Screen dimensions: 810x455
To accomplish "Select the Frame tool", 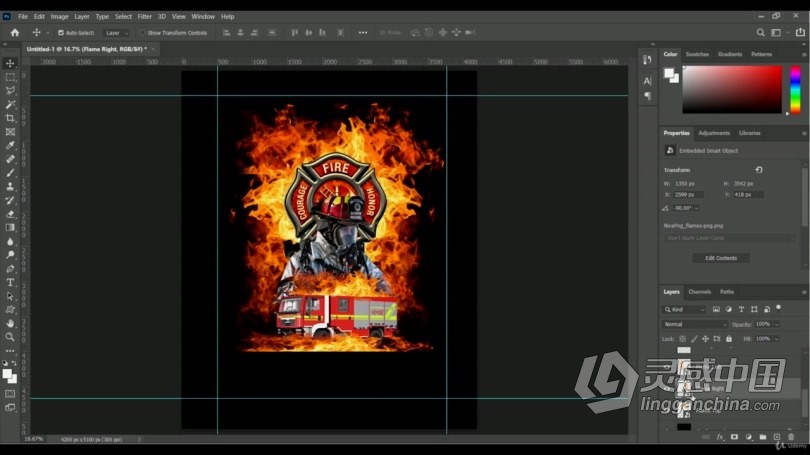I will point(10,132).
